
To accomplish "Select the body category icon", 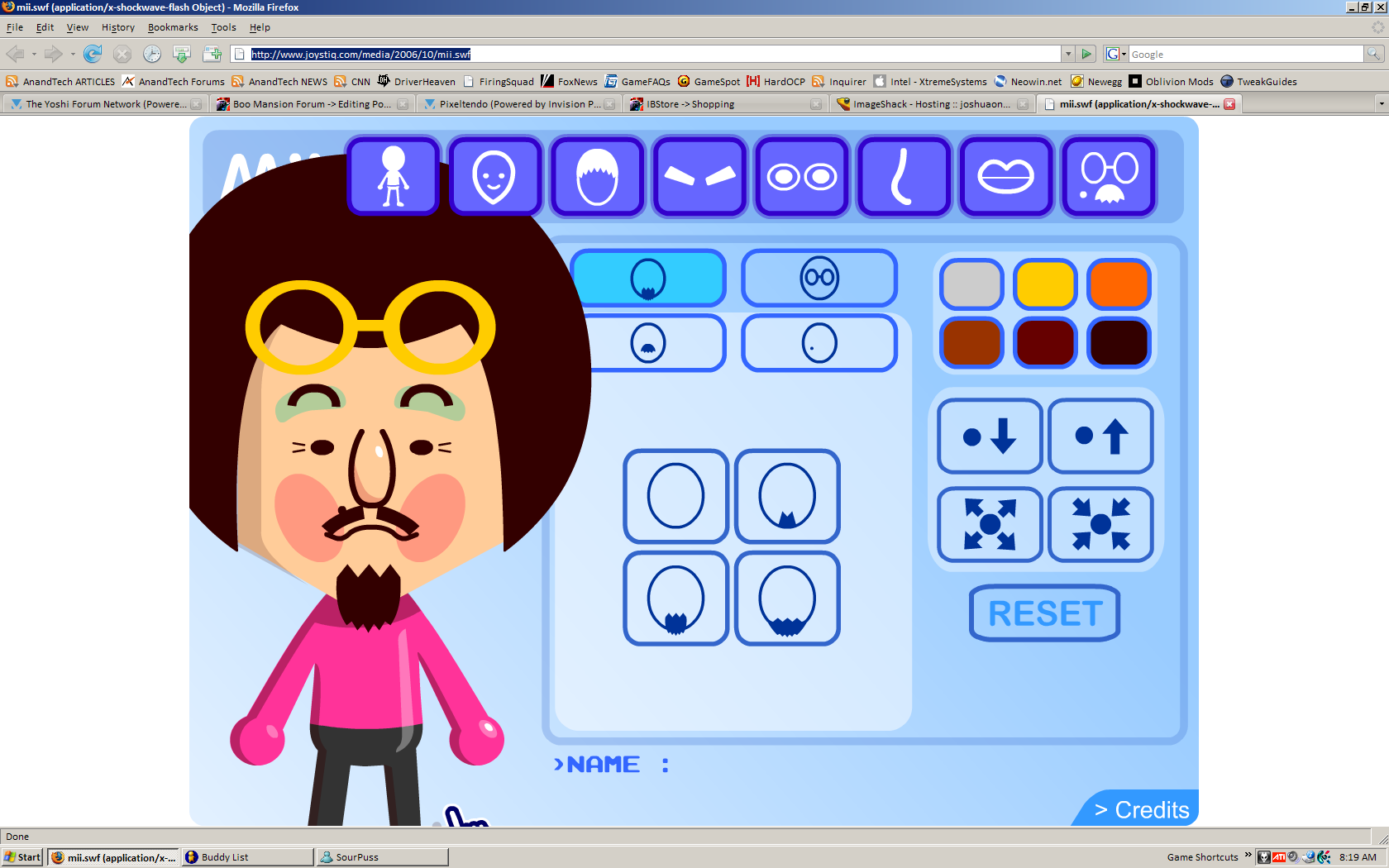I will coord(394,176).
